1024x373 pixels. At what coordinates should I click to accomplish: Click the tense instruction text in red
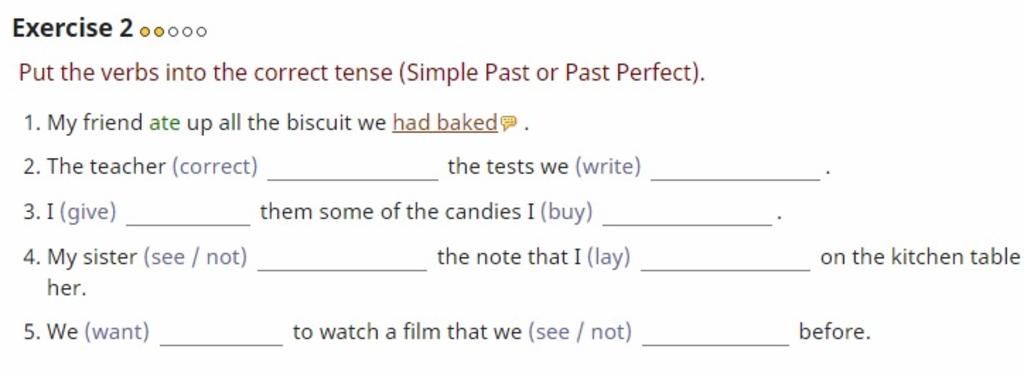pos(362,73)
